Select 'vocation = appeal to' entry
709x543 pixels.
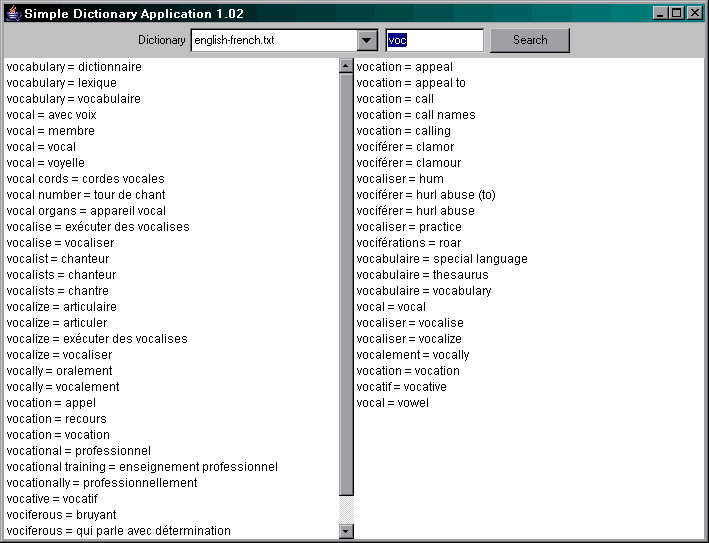(x=411, y=83)
